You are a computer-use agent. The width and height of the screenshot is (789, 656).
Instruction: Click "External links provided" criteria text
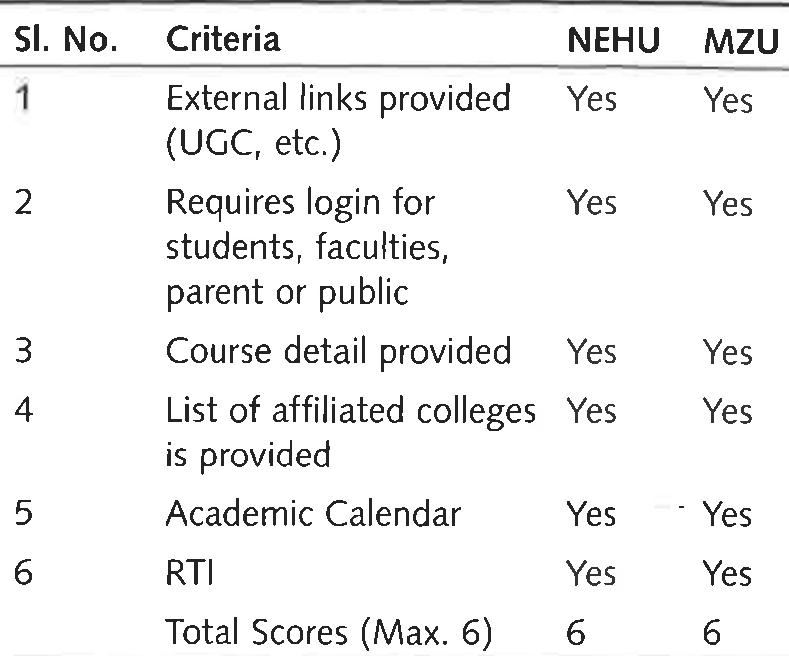coord(338,98)
